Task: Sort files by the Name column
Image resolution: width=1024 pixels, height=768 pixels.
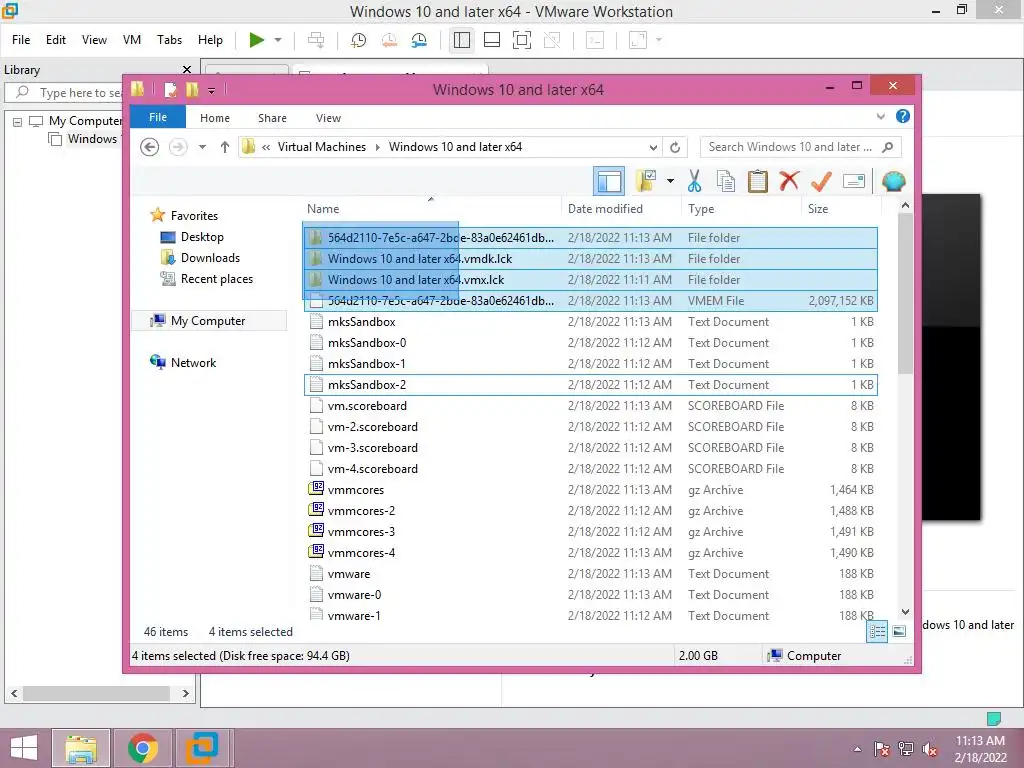Action: coord(431,209)
